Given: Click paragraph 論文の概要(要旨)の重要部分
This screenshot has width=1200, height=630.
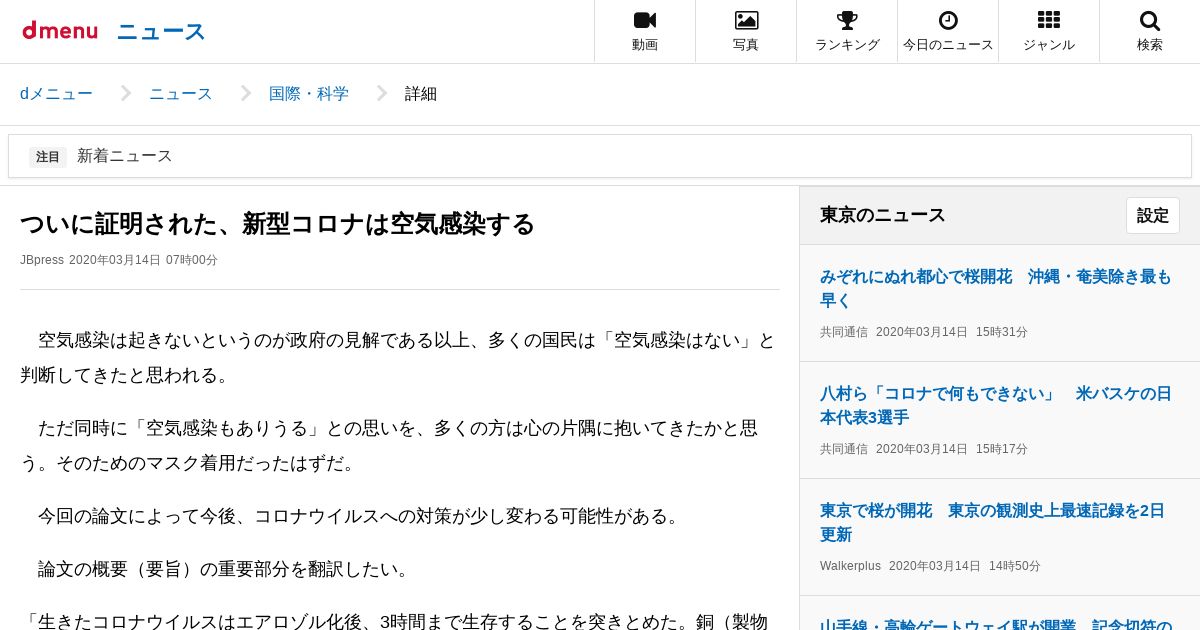Looking at the screenshot, I should [x=227, y=569].
